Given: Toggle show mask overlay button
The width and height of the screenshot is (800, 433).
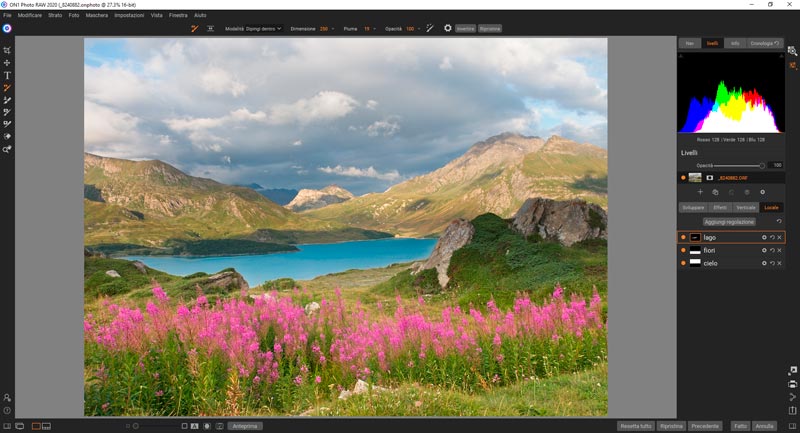Looking at the screenshot, I should pyautogui.click(x=207, y=426).
